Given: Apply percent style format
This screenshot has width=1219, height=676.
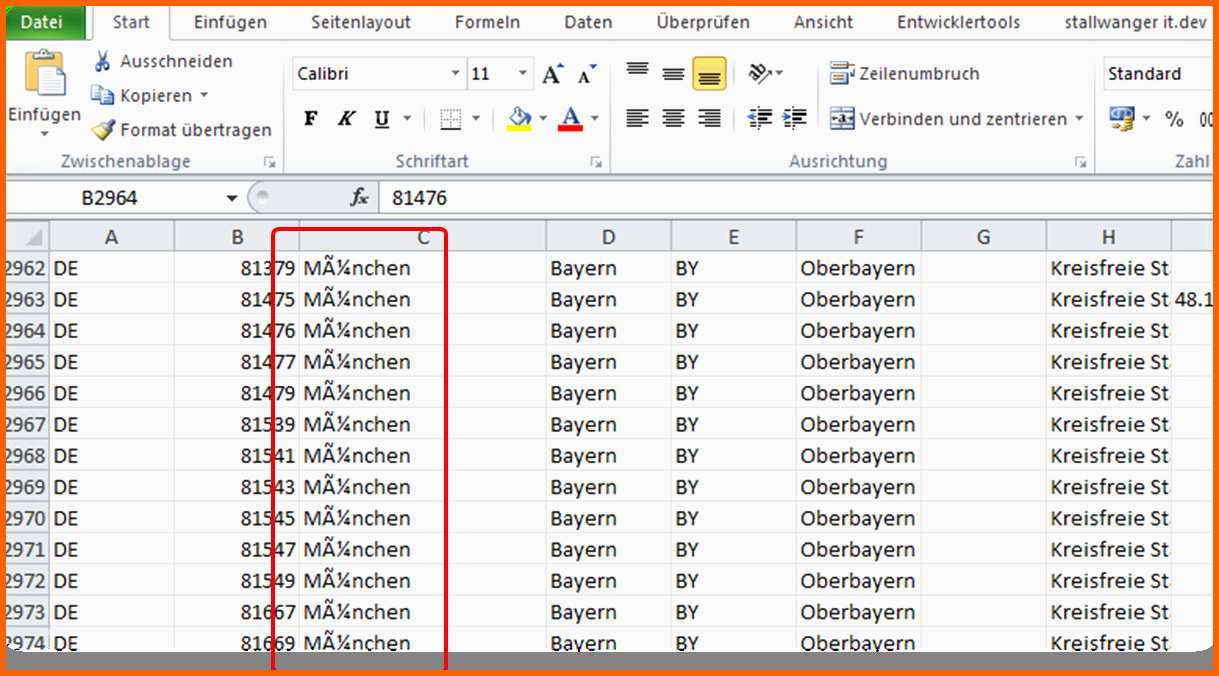Looking at the screenshot, I should tap(1174, 119).
